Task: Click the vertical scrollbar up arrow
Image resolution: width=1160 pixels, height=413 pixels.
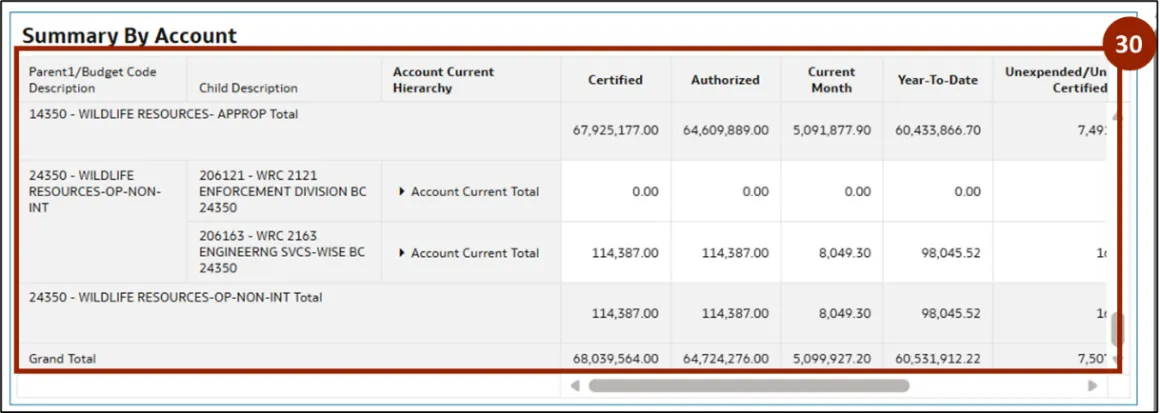Action: pyautogui.click(x=1116, y=116)
